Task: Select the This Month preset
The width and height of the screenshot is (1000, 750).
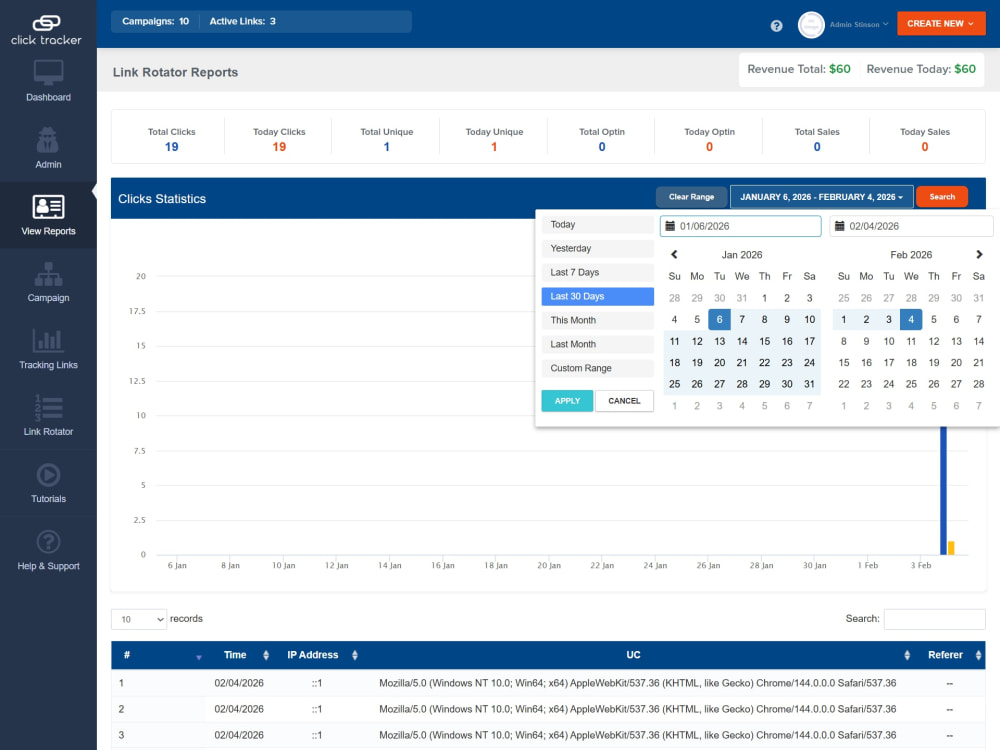Action: 598,320
